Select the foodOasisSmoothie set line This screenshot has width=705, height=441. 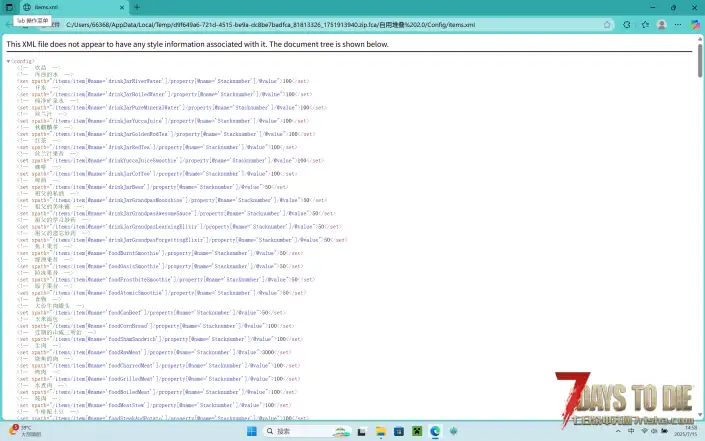pos(160,266)
